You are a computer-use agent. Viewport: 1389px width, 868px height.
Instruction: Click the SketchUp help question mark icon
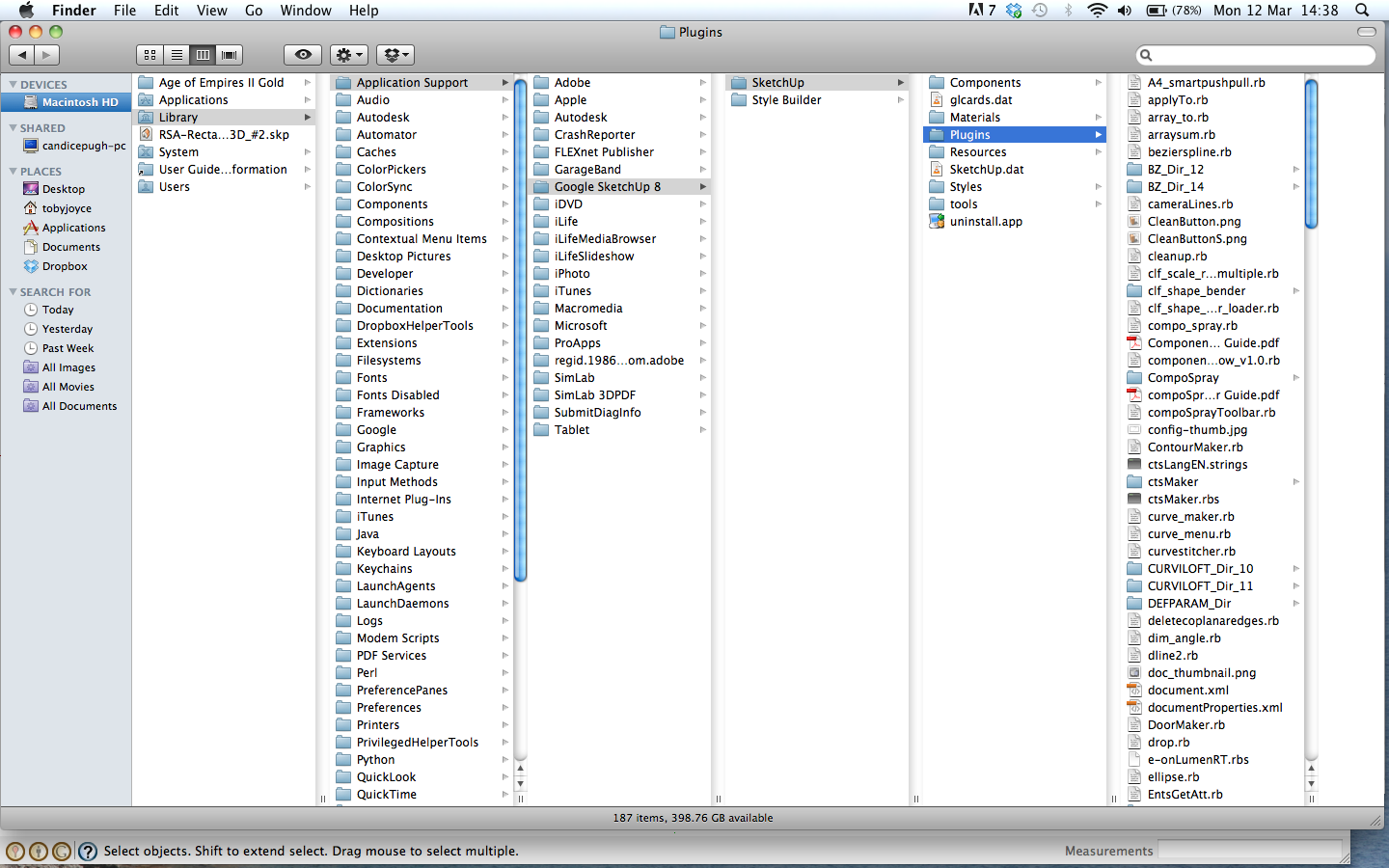click(88, 851)
